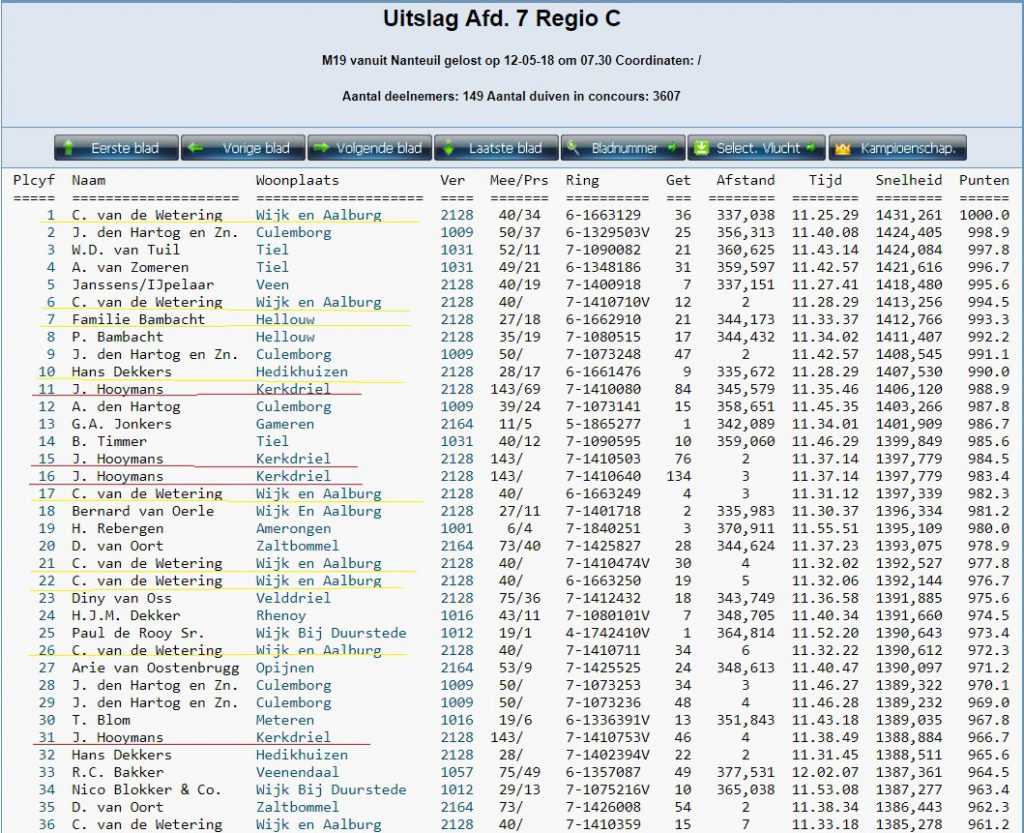Click placement number 25 of Paul de Rooy Sr.
This screenshot has height=833, width=1024.
click(47, 633)
